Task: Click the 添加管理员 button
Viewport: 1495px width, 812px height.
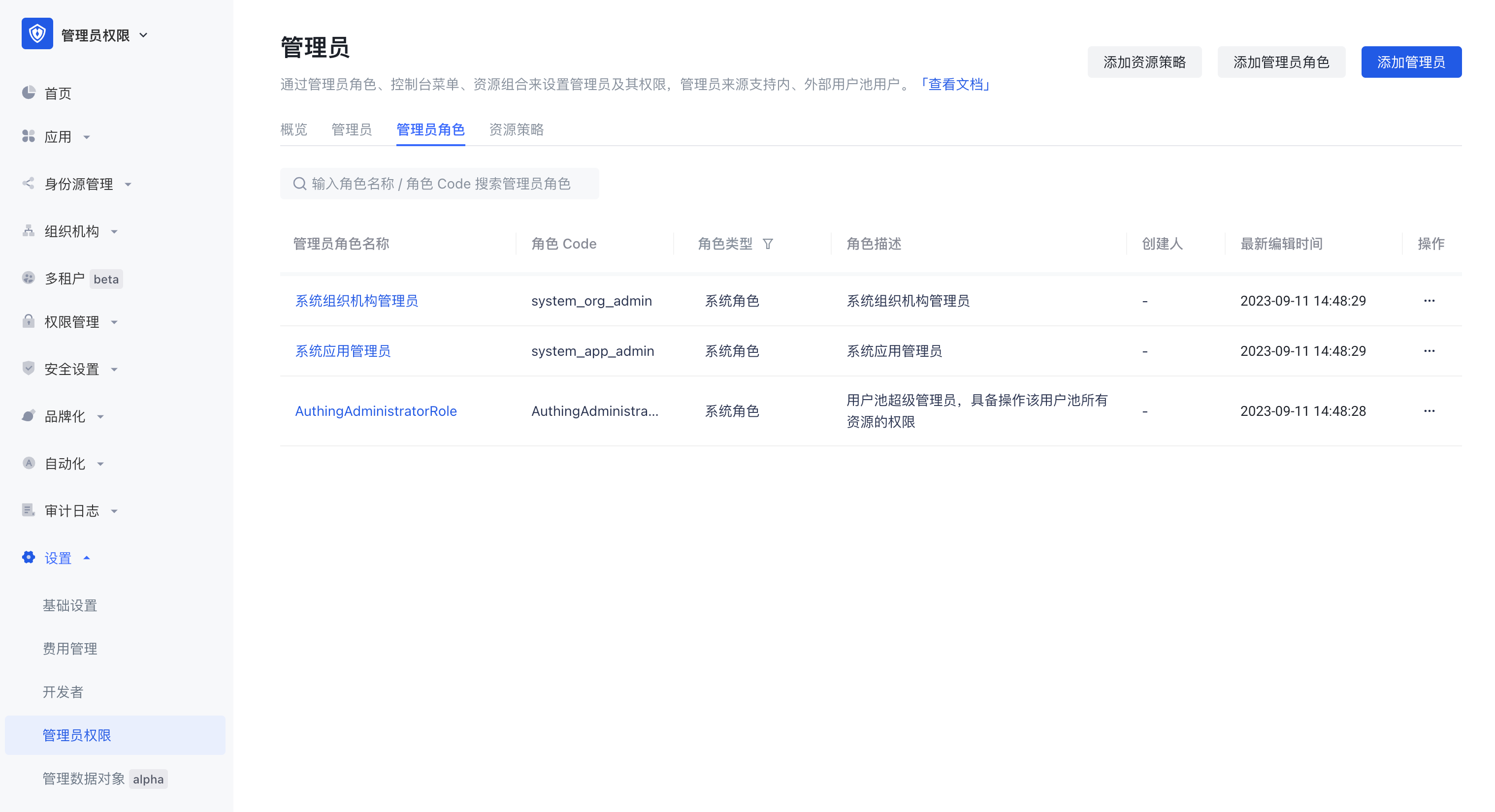Action: coord(1410,62)
